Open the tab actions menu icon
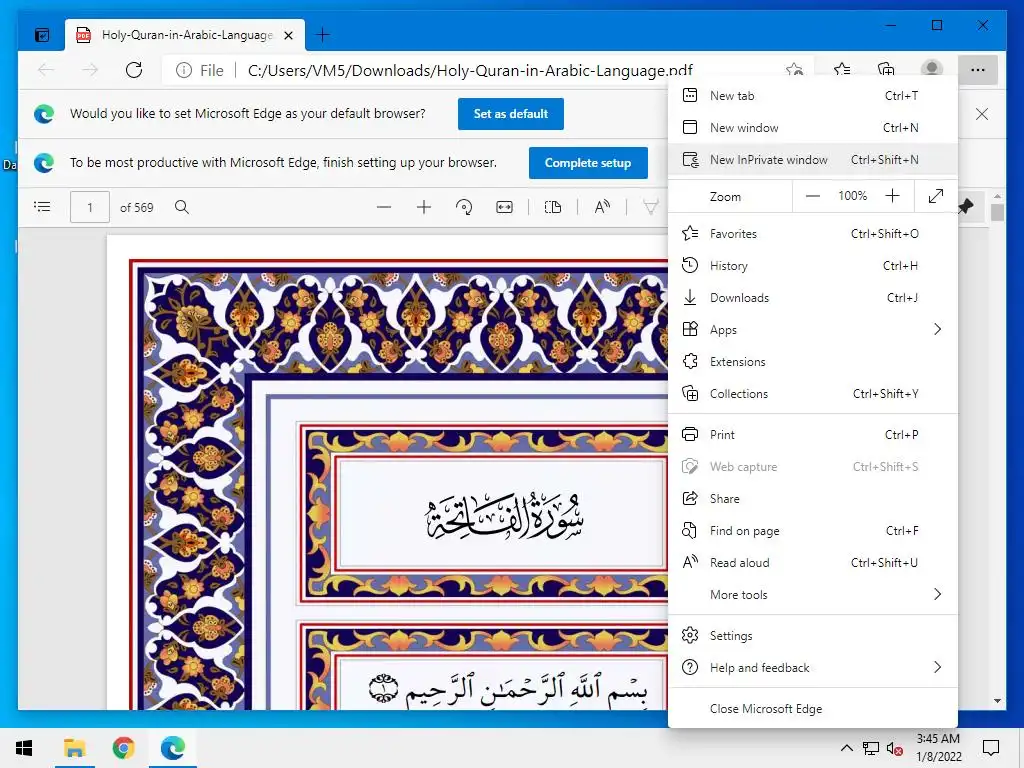The image size is (1024, 768). (42, 35)
